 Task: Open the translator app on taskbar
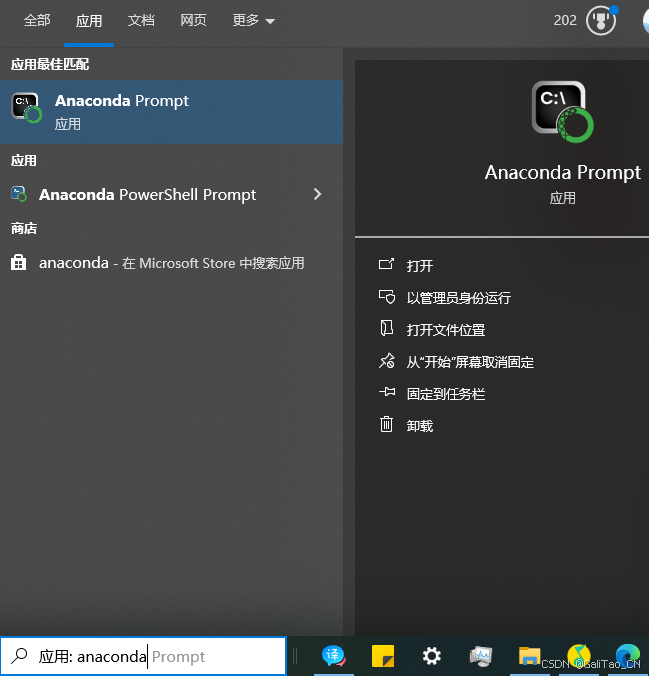333,656
